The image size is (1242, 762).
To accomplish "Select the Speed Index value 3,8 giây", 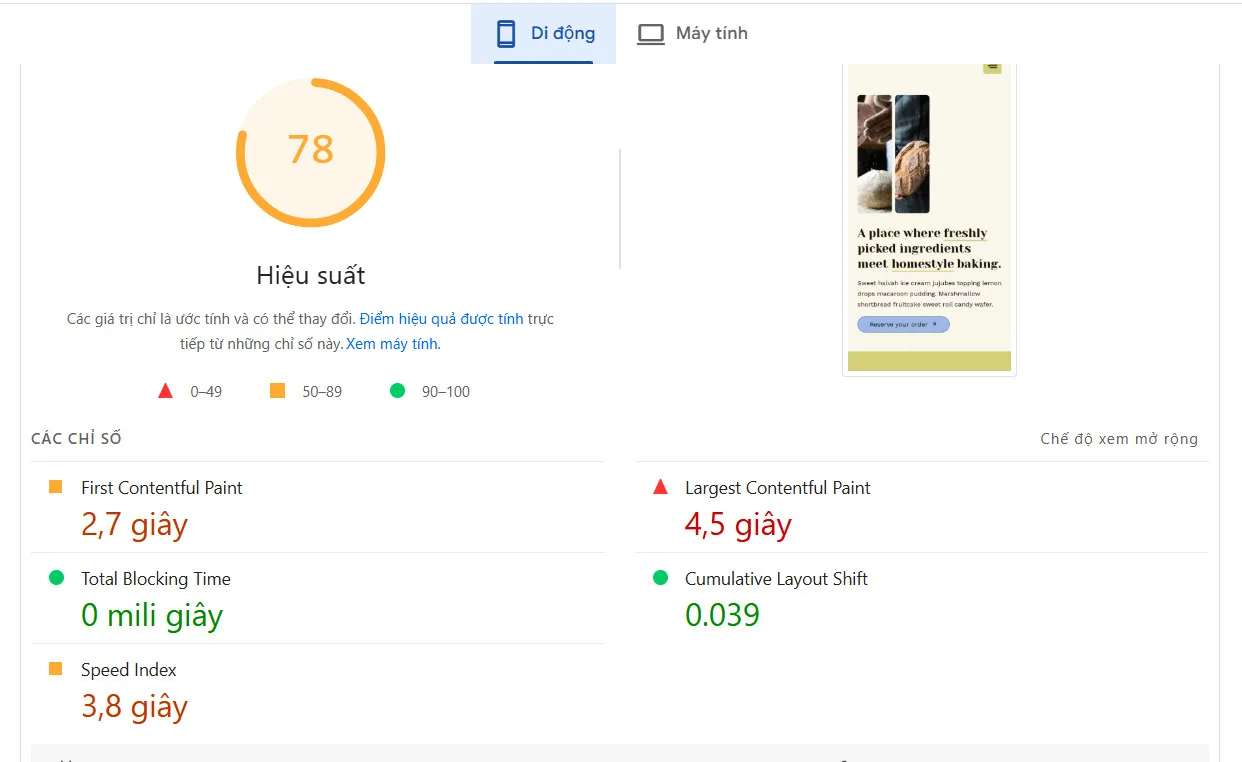I will click(x=134, y=706).
